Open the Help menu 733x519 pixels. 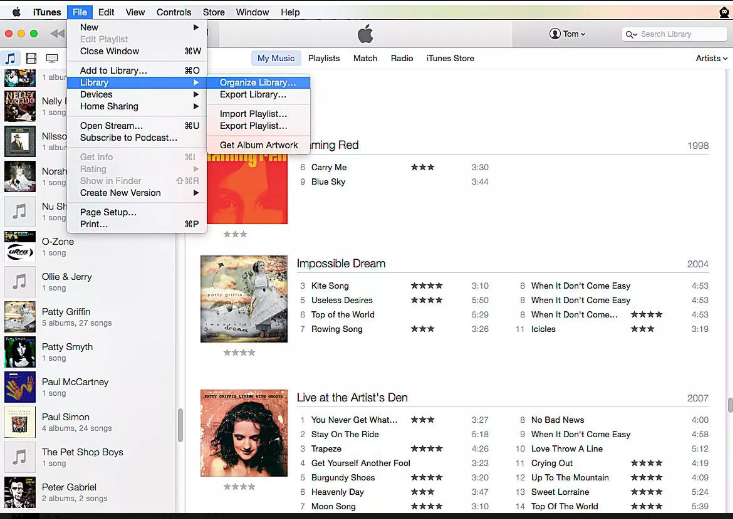click(290, 12)
